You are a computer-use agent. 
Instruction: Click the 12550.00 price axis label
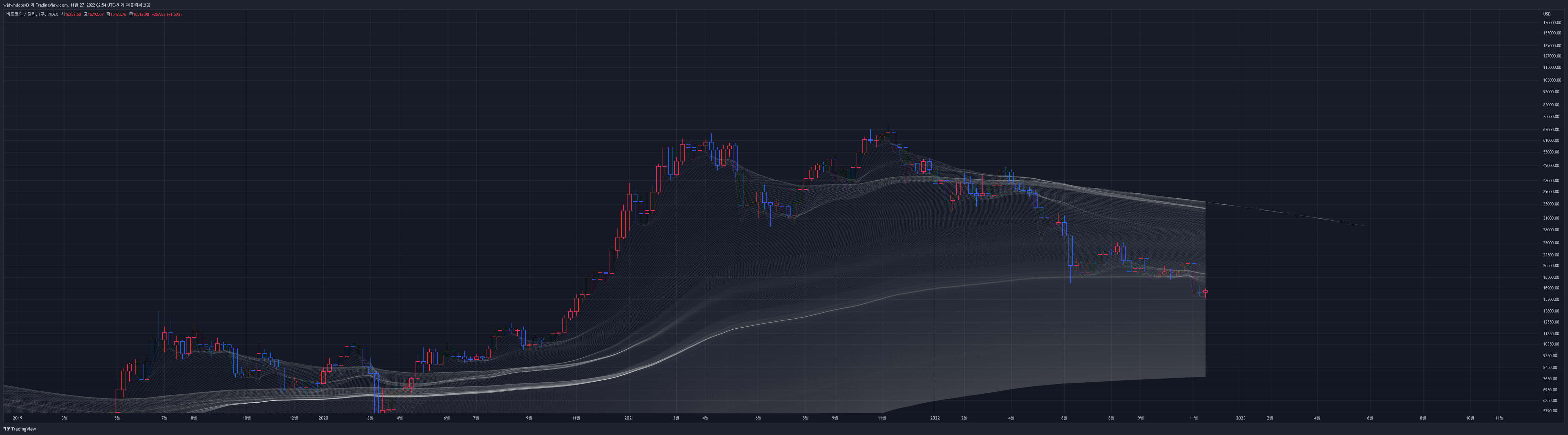click(1551, 322)
